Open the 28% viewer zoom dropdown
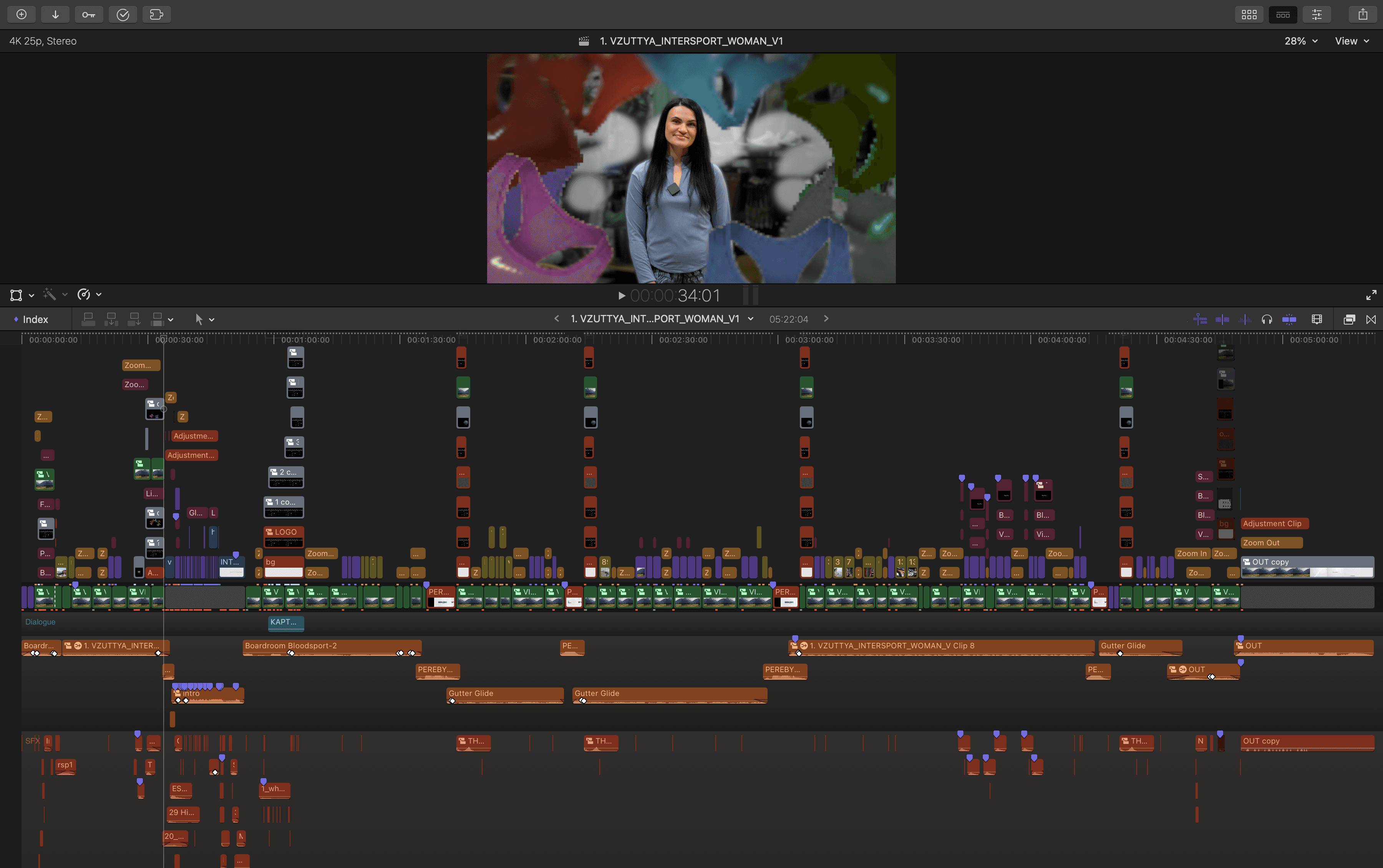Screen dimensions: 1383x868 click(x=1300, y=41)
